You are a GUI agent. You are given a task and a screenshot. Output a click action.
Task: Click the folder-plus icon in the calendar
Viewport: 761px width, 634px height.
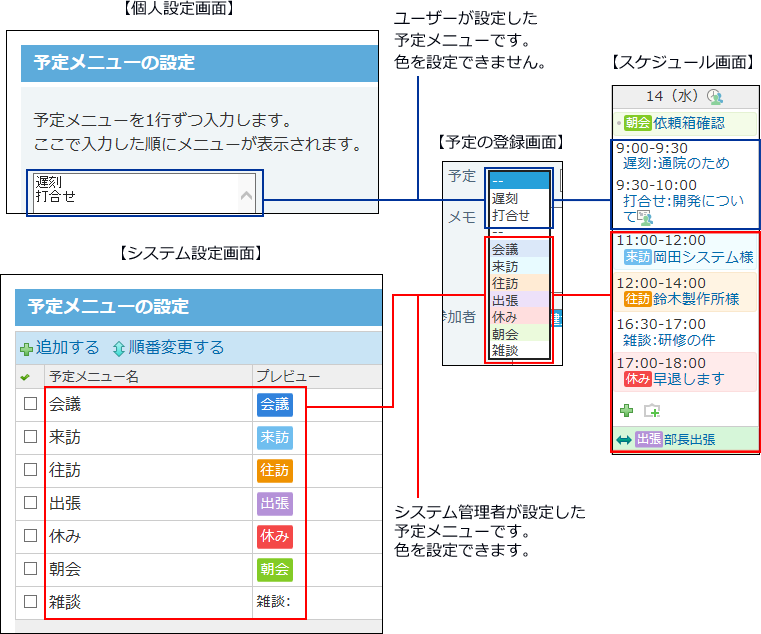(652, 410)
